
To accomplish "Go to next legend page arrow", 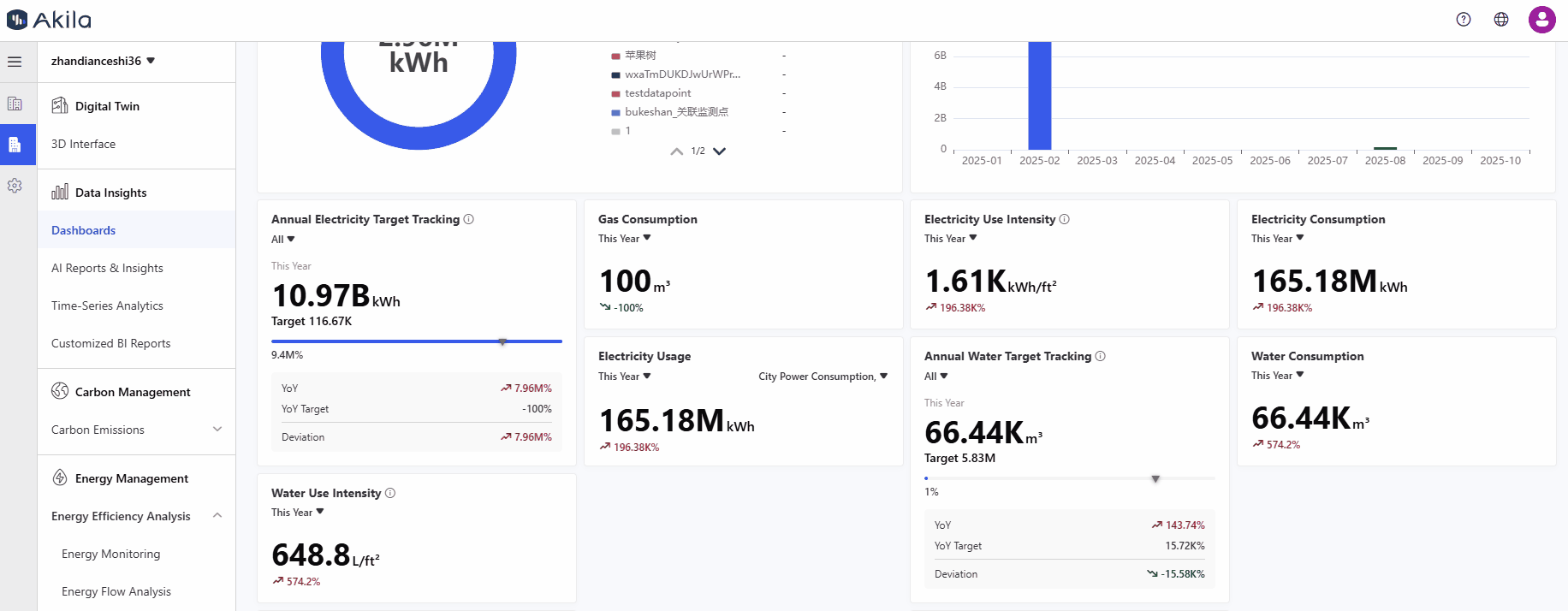I will tap(720, 151).
